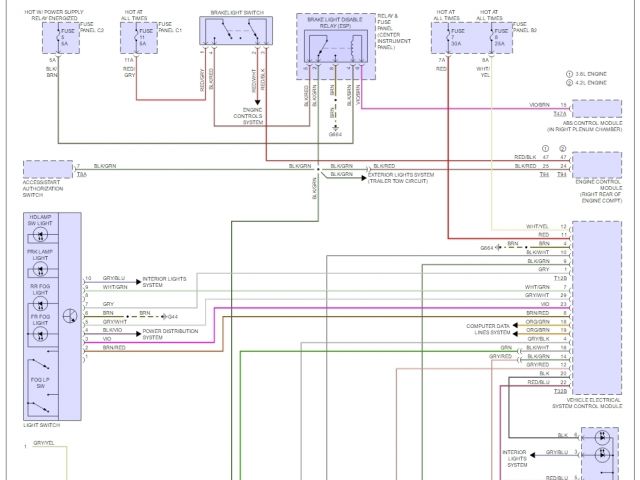
Task: Click the PRK LAMP LIGHT bulb symbol
Action: (x=40, y=268)
